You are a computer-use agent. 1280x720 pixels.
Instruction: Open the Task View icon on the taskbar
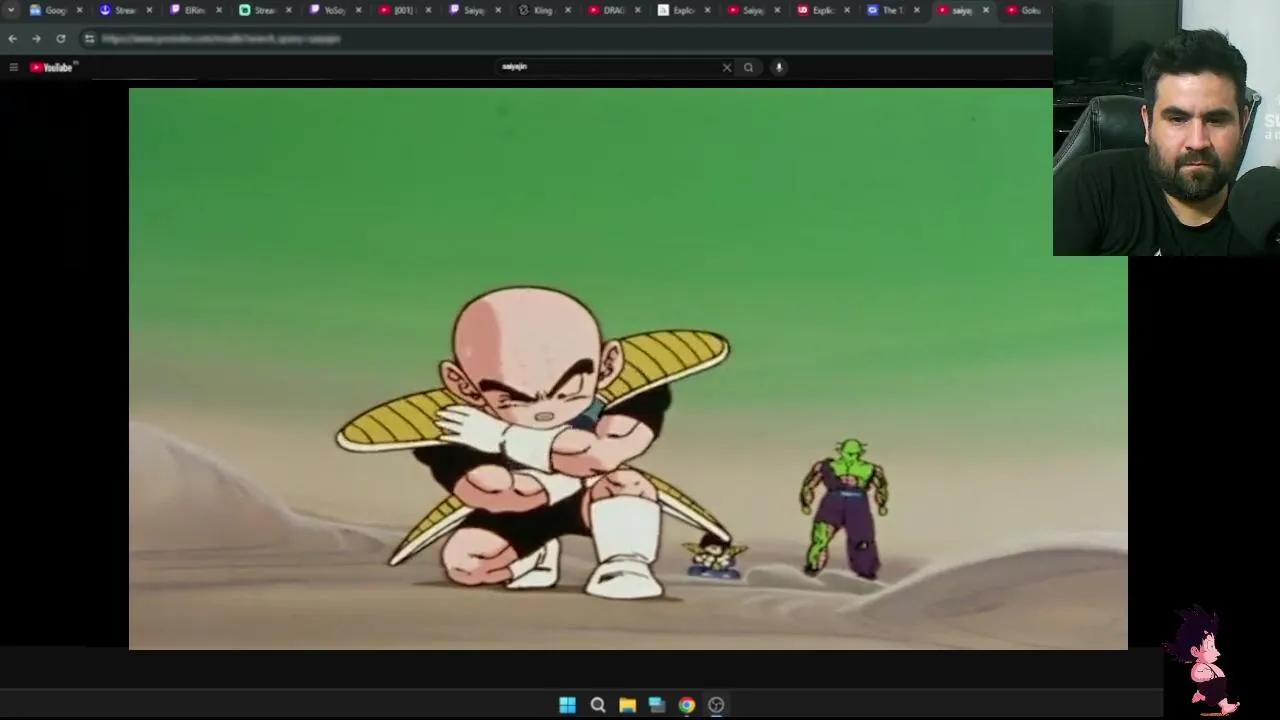click(x=657, y=705)
